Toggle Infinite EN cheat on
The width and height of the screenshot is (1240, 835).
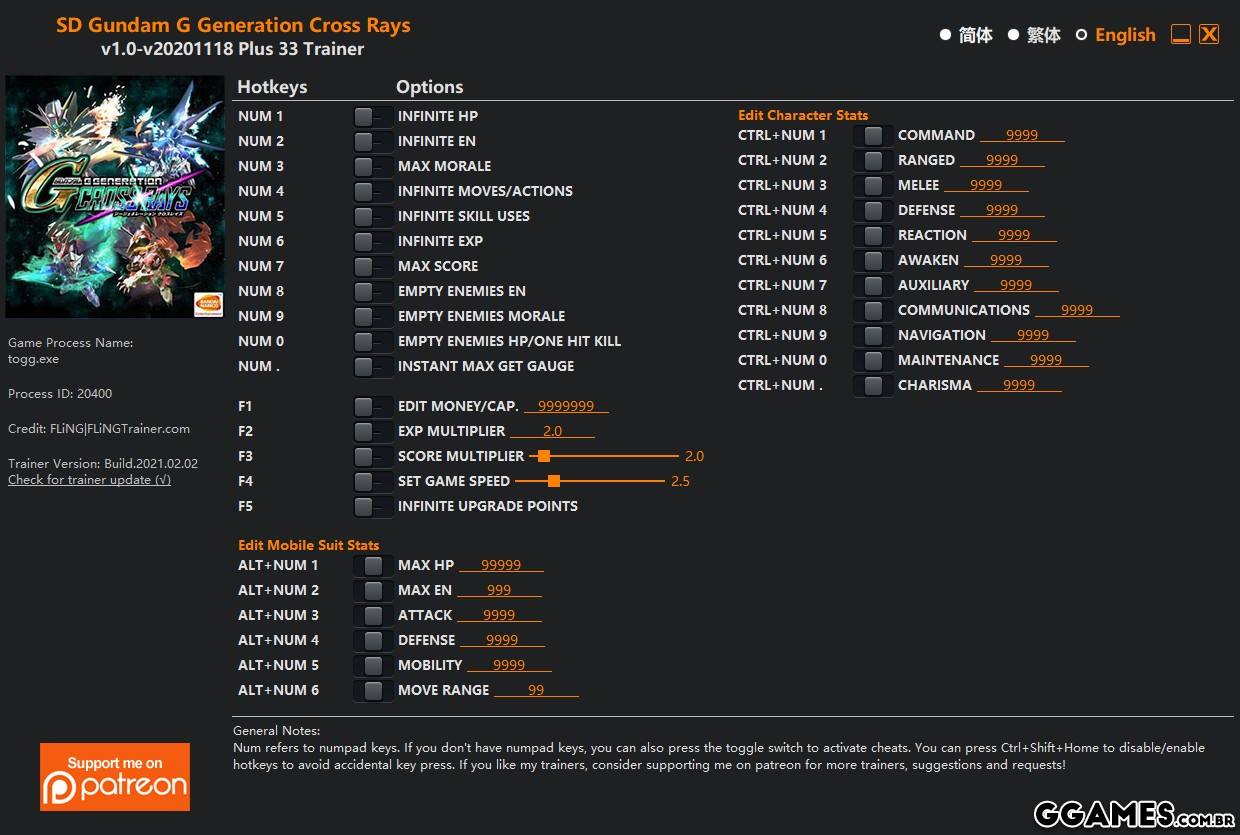click(372, 141)
